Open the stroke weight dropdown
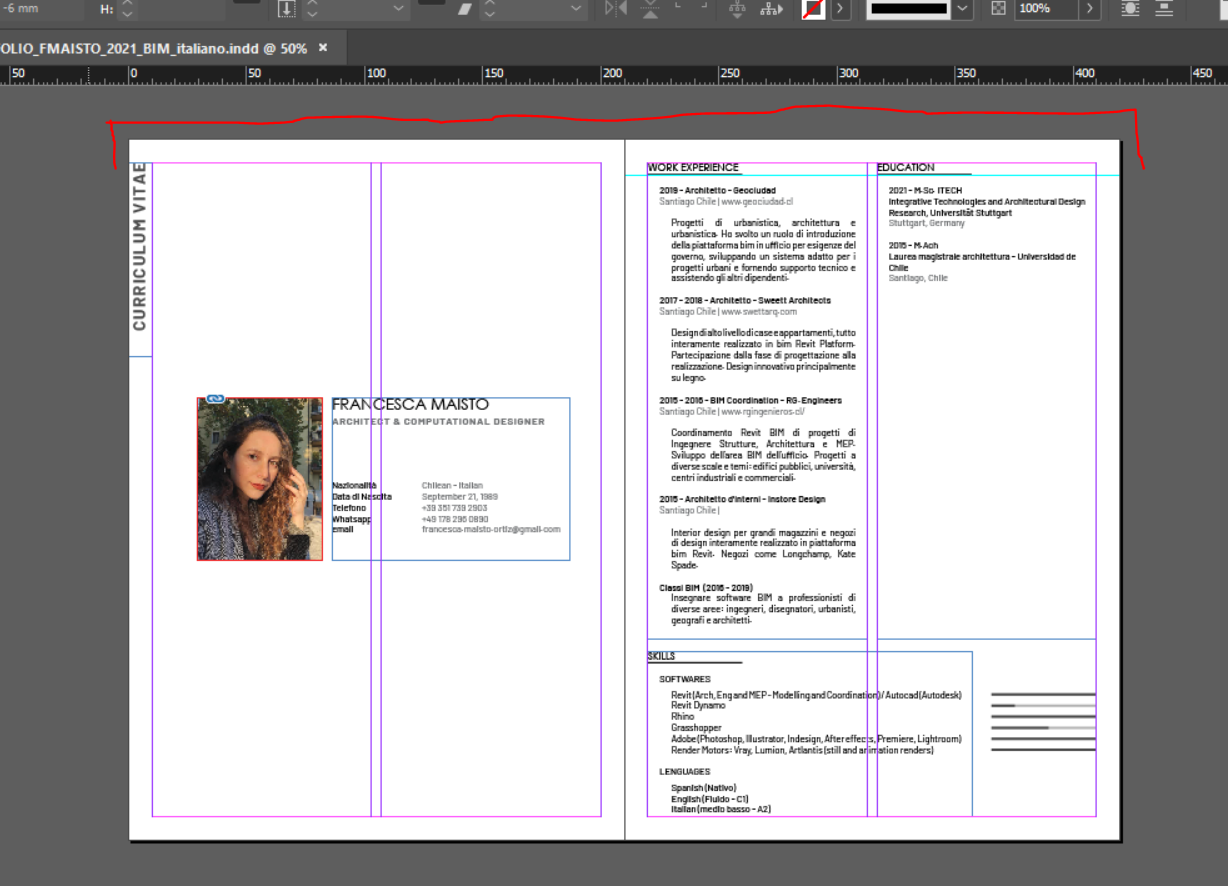Image resolution: width=1228 pixels, height=886 pixels. pos(962,9)
